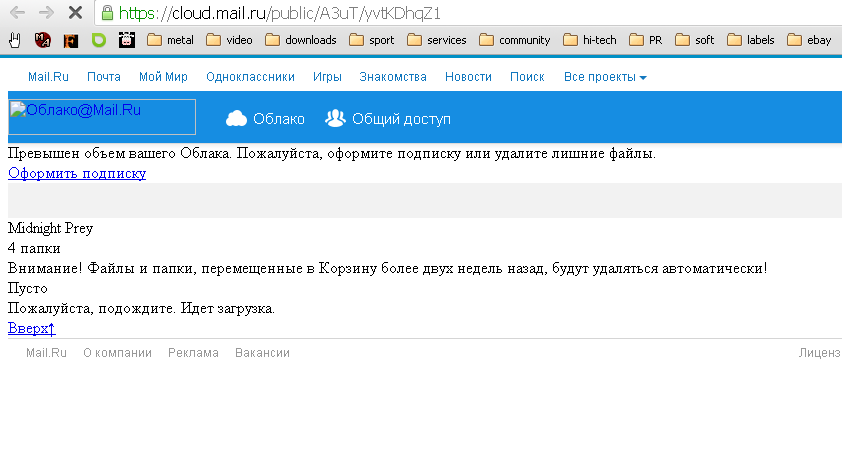Stop page loading with the X button
Screen dimensions: 842x450
point(76,12)
